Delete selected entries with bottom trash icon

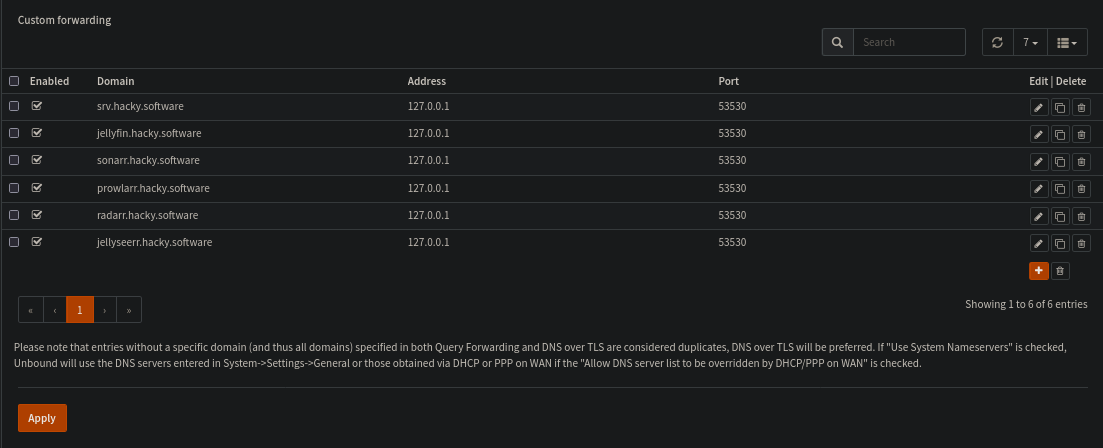pos(1061,270)
